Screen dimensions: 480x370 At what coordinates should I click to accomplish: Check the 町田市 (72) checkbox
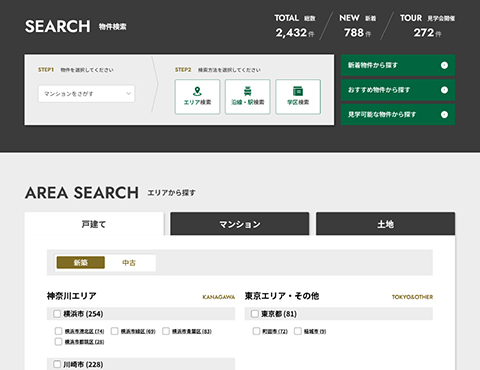(256, 331)
